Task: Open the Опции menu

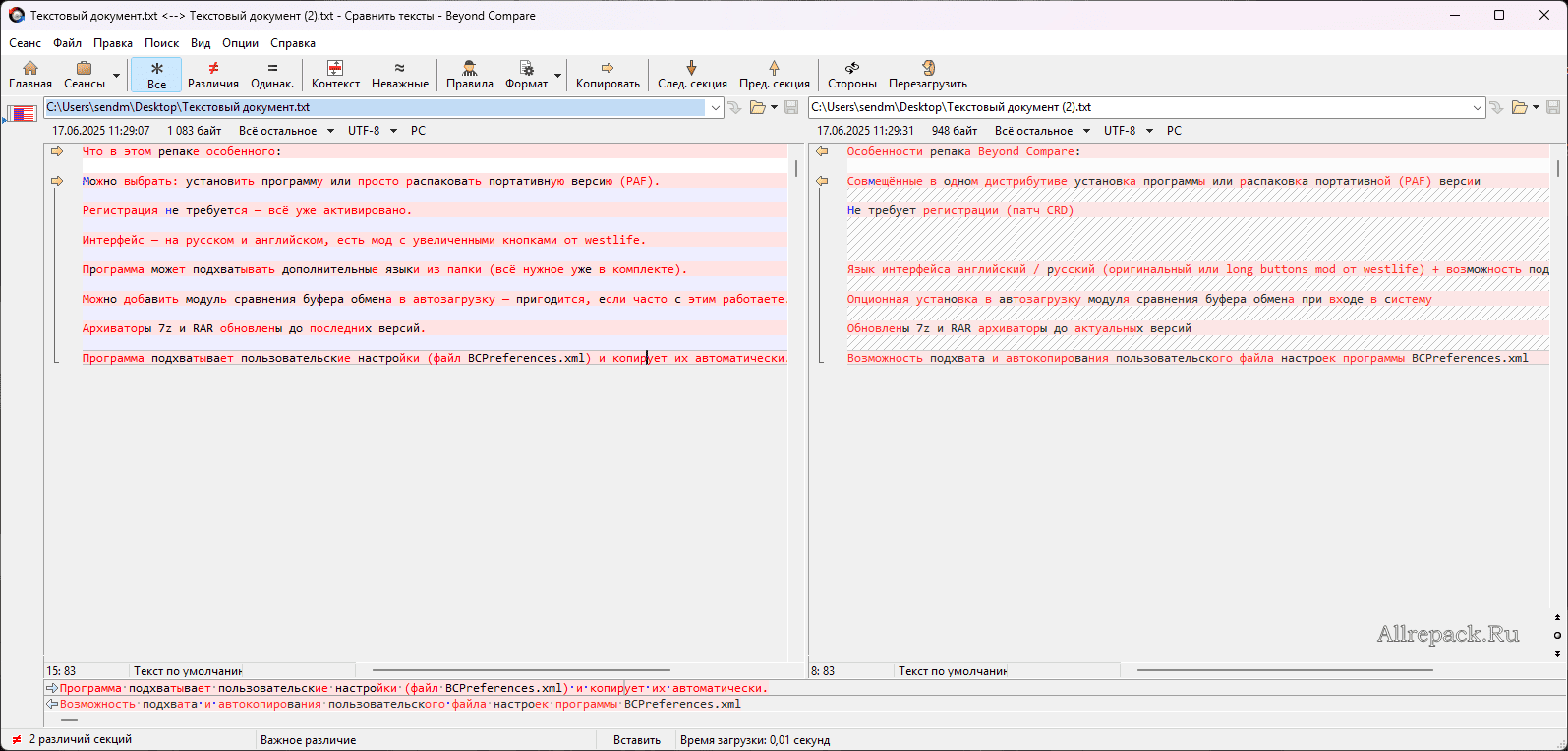Action: (x=241, y=43)
